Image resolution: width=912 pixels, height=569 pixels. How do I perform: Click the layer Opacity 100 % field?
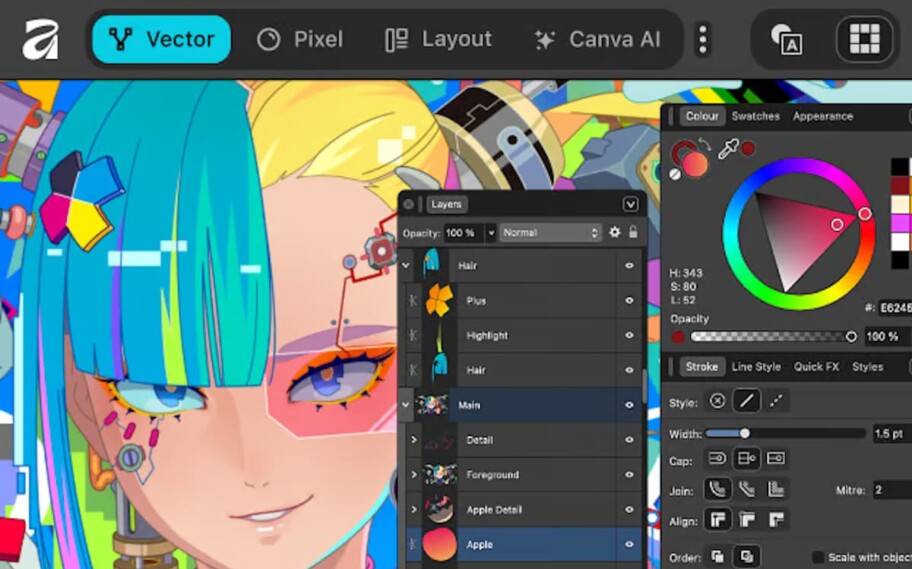pyautogui.click(x=464, y=233)
